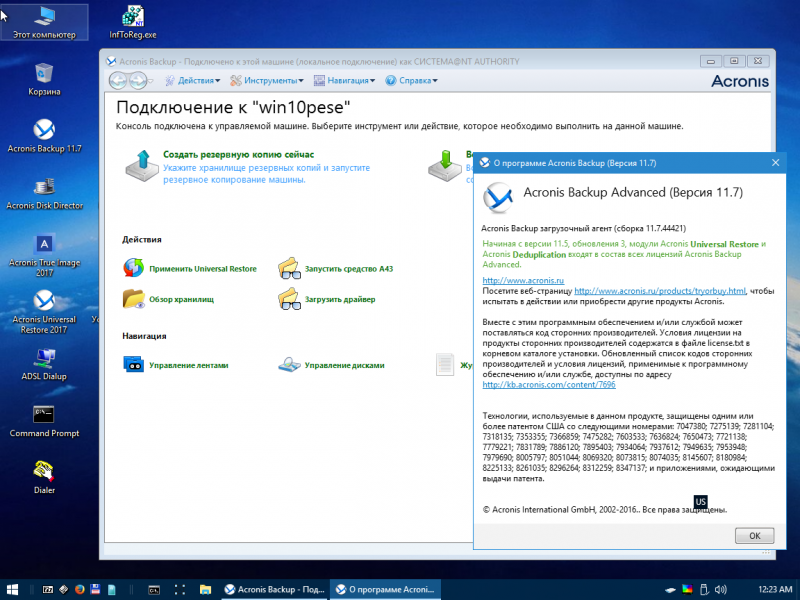Click the floppy disk save taskbar icon
This screenshot has height=600, width=800.
pyautogui.click(x=95, y=589)
